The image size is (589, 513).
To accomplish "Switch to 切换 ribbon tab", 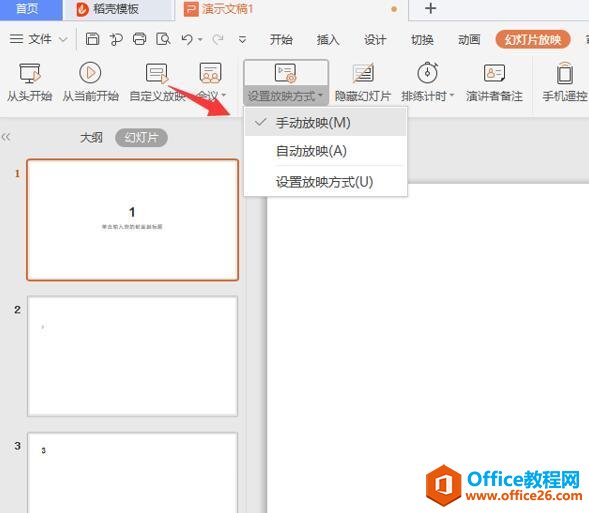I will click(x=422, y=39).
